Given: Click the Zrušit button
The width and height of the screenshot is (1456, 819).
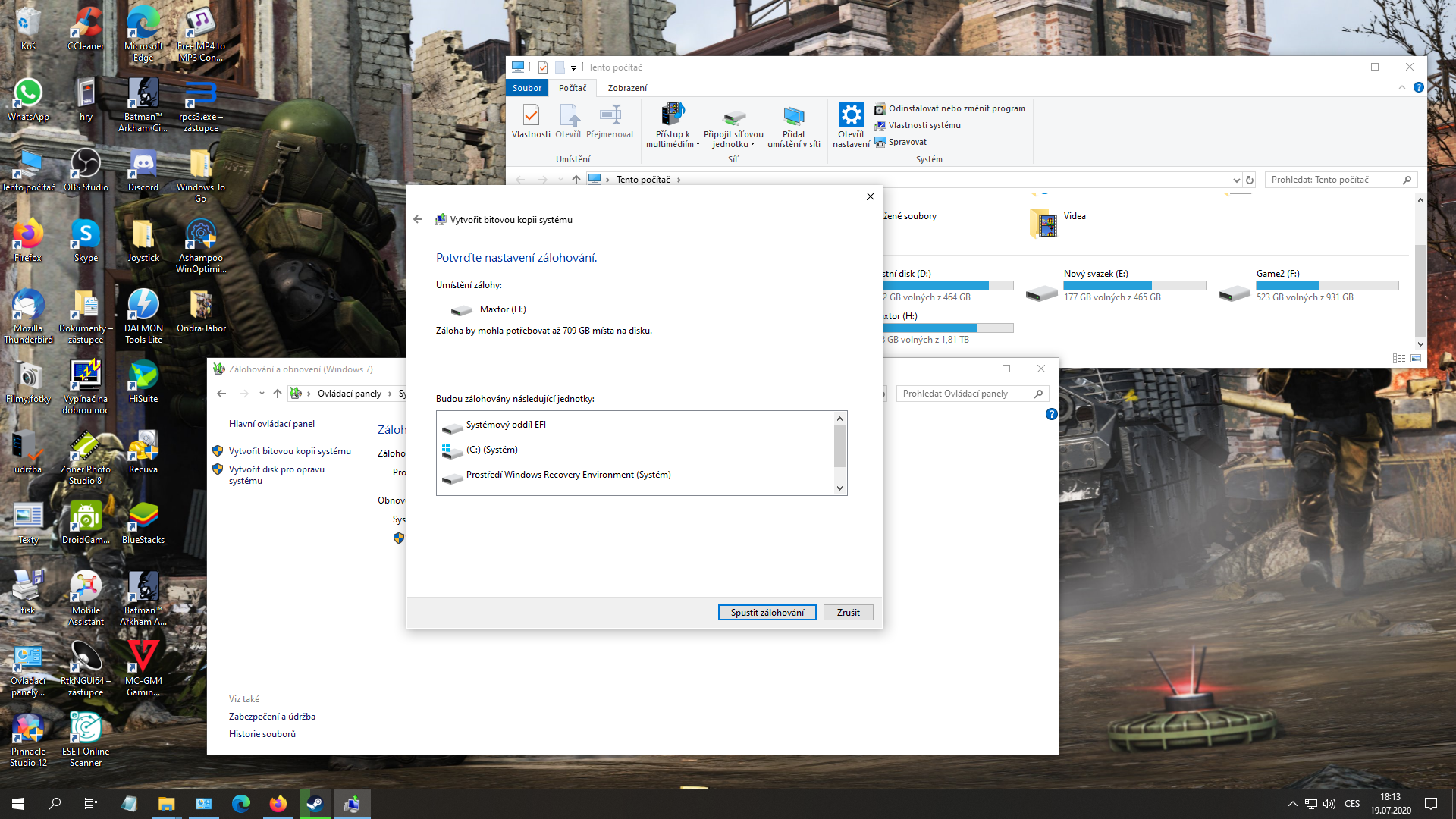Looking at the screenshot, I should click(848, 613).
